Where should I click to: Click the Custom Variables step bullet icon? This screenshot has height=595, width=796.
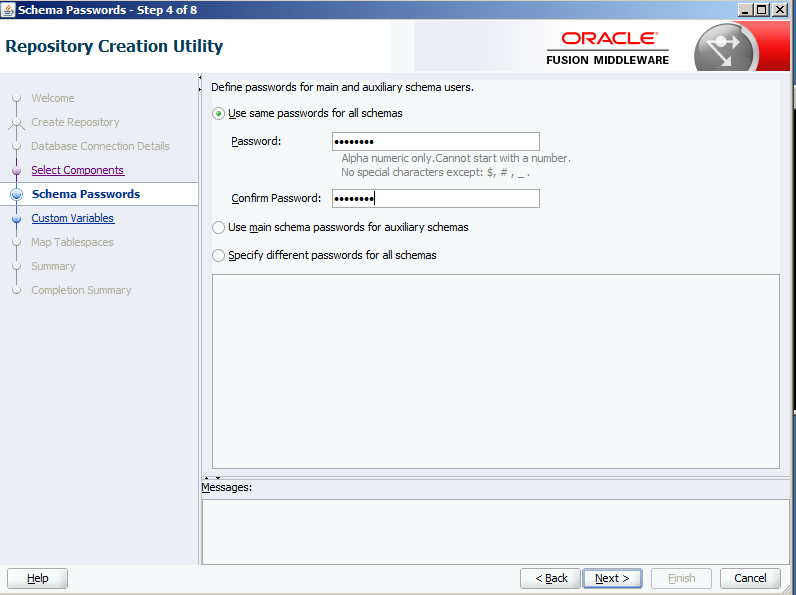coord(16,219)
